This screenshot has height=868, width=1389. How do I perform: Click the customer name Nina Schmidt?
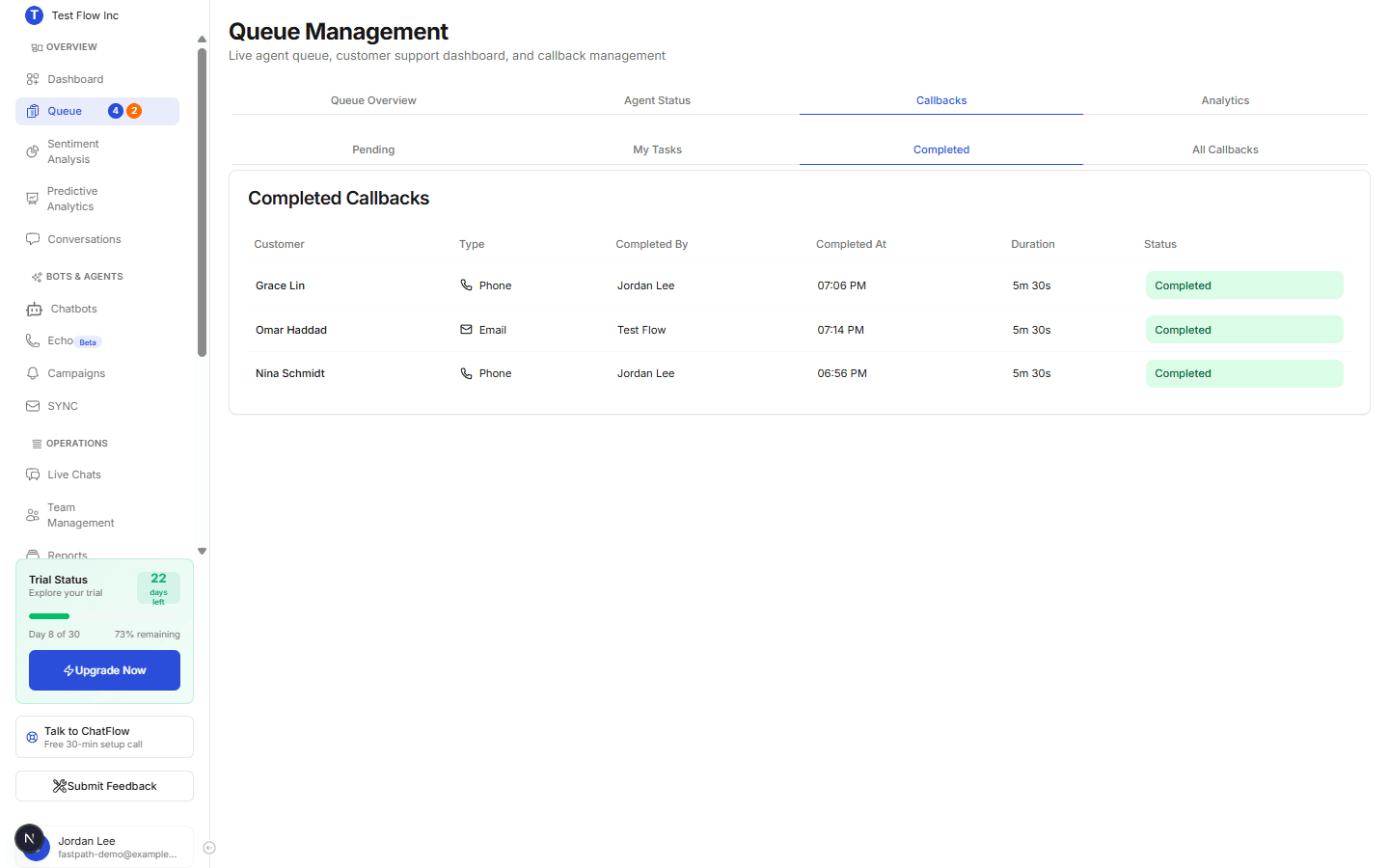(x=290, y=373)
